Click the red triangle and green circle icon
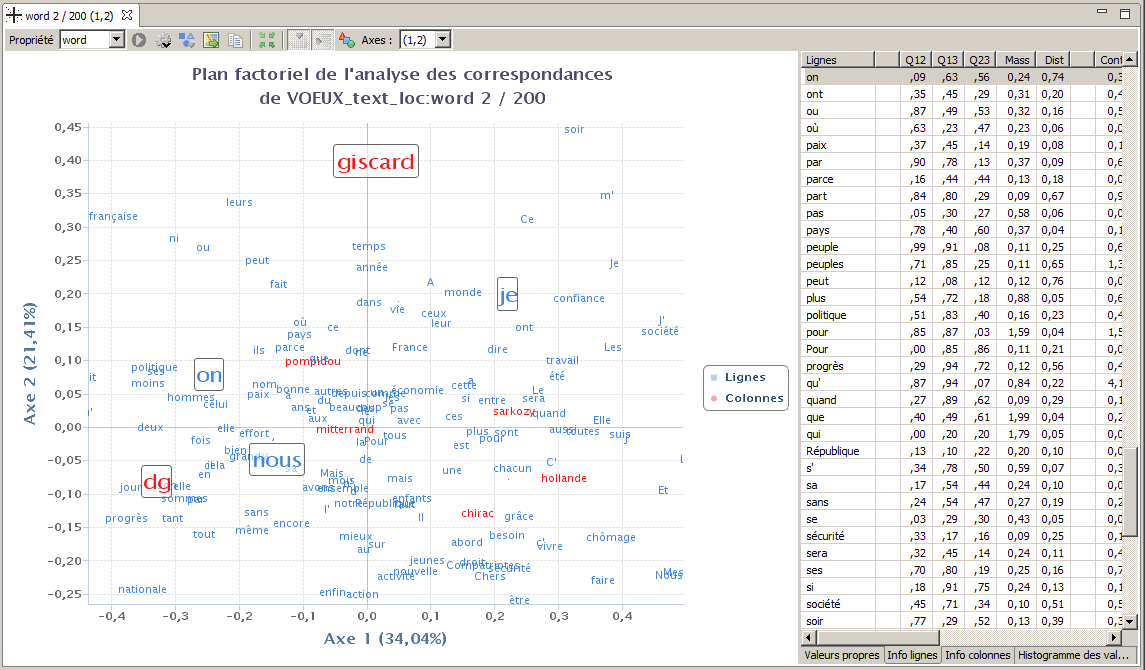The image size is (1145, 670). pyautogui.click(x=347, y=40)
